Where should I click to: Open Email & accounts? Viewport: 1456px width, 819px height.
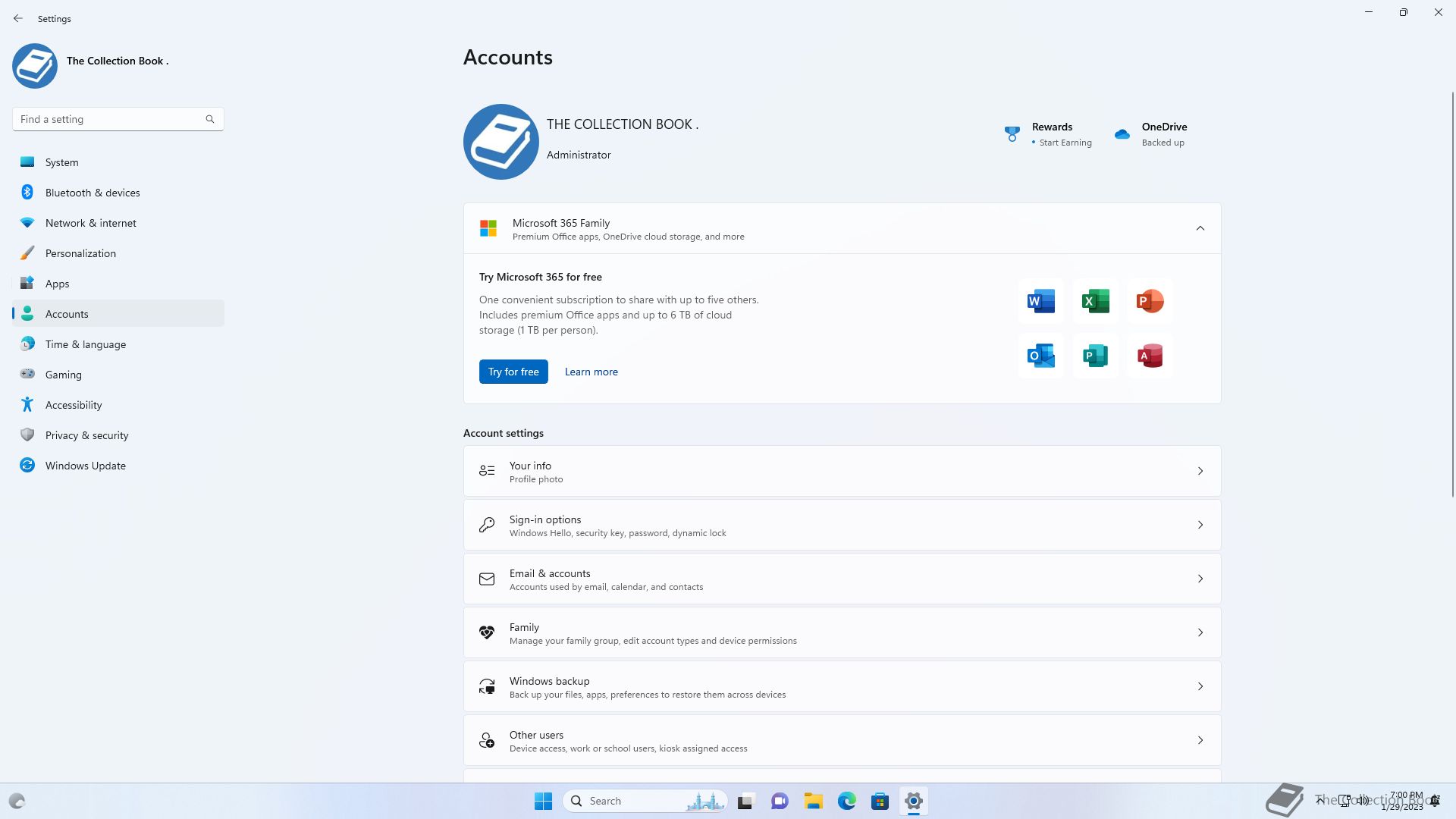843,579
